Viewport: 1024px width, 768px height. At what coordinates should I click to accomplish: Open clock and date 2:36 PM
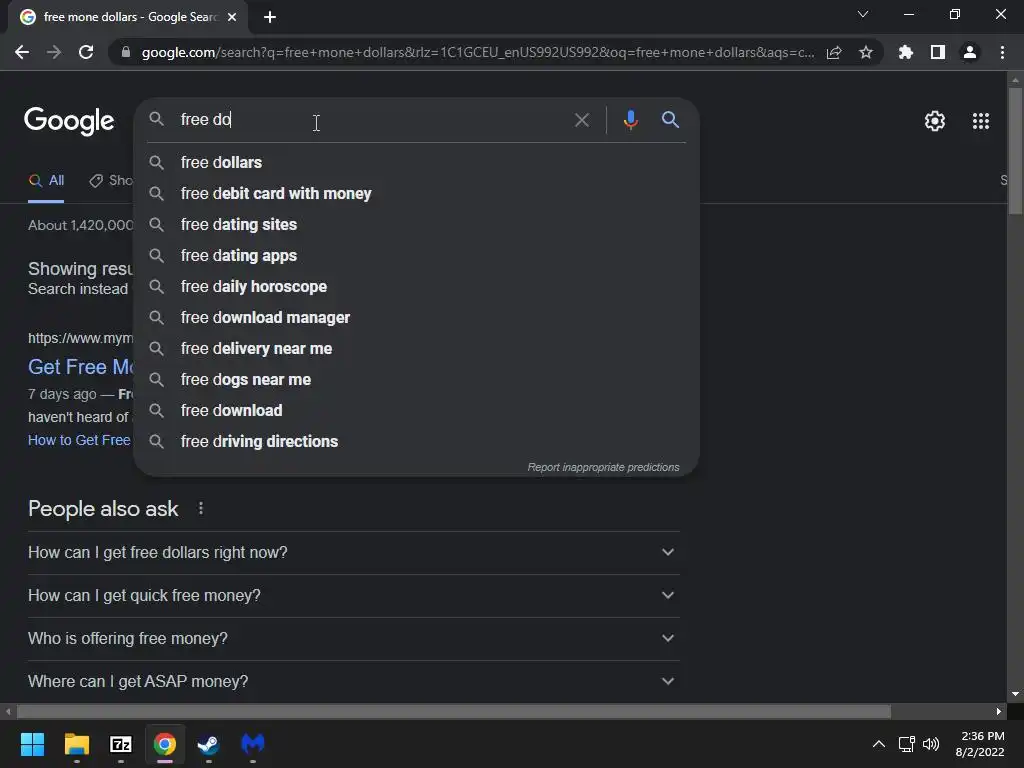[980, 744]
